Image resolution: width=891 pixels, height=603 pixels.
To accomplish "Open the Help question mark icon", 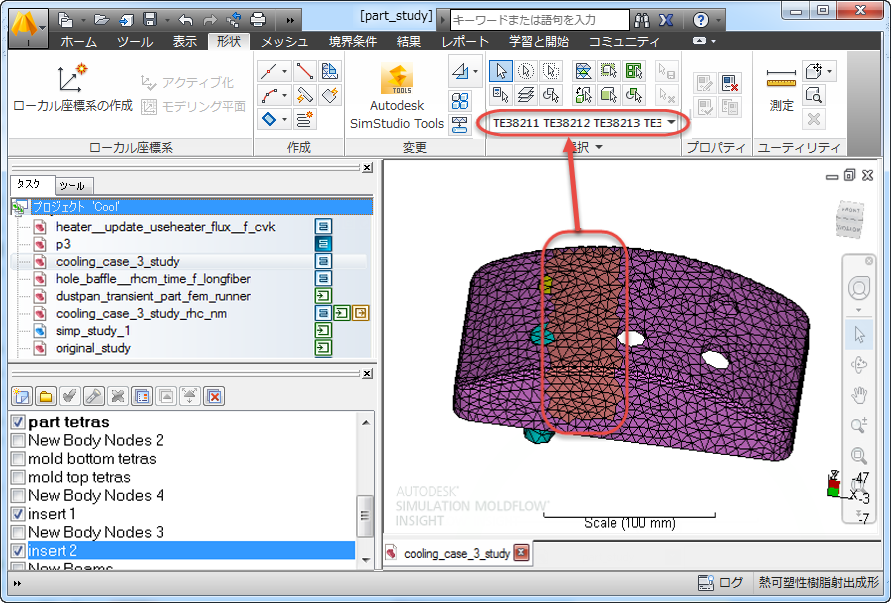I will [701, 20].
